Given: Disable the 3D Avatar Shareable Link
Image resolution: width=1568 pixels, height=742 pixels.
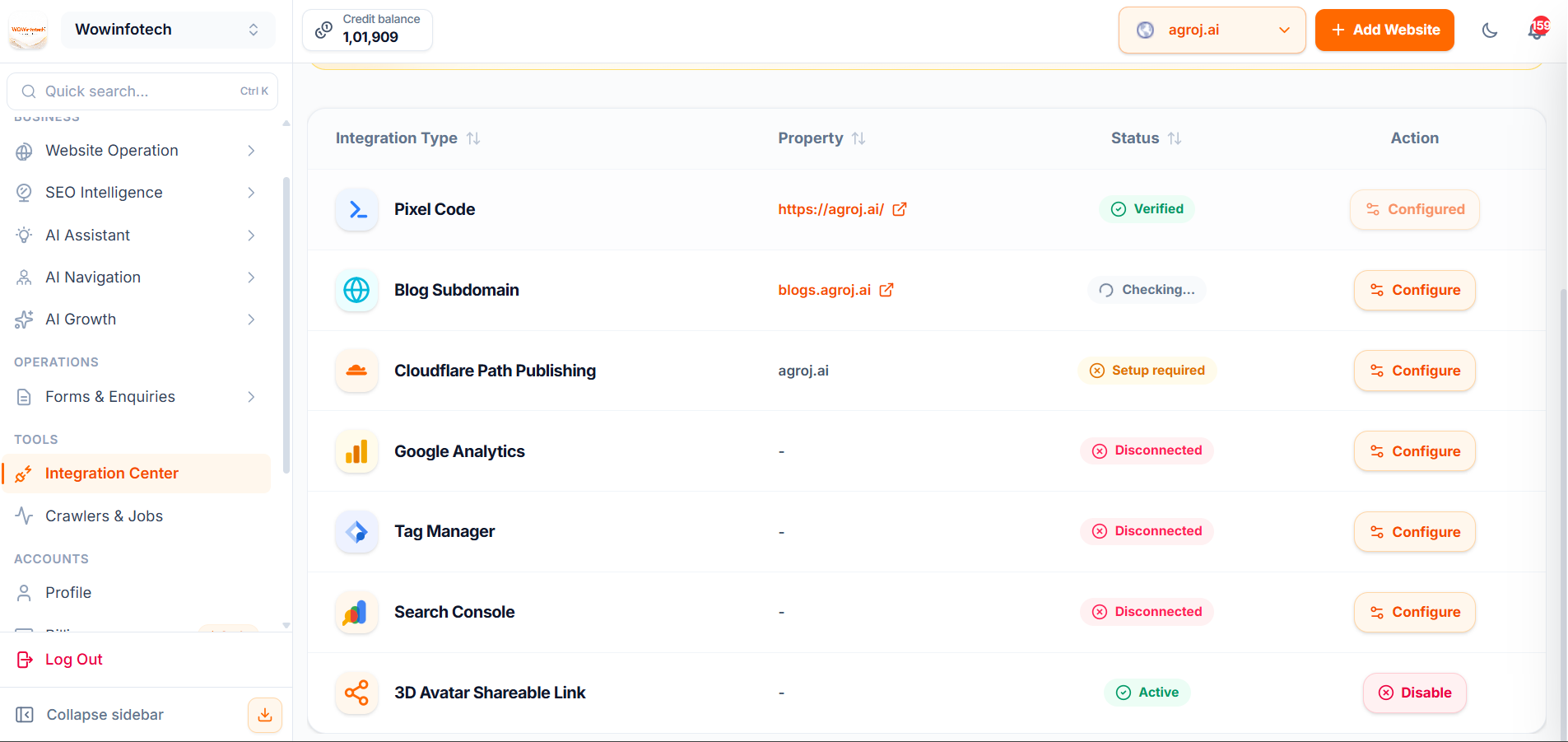Looking at the screenshot, I should point(1414,693).
